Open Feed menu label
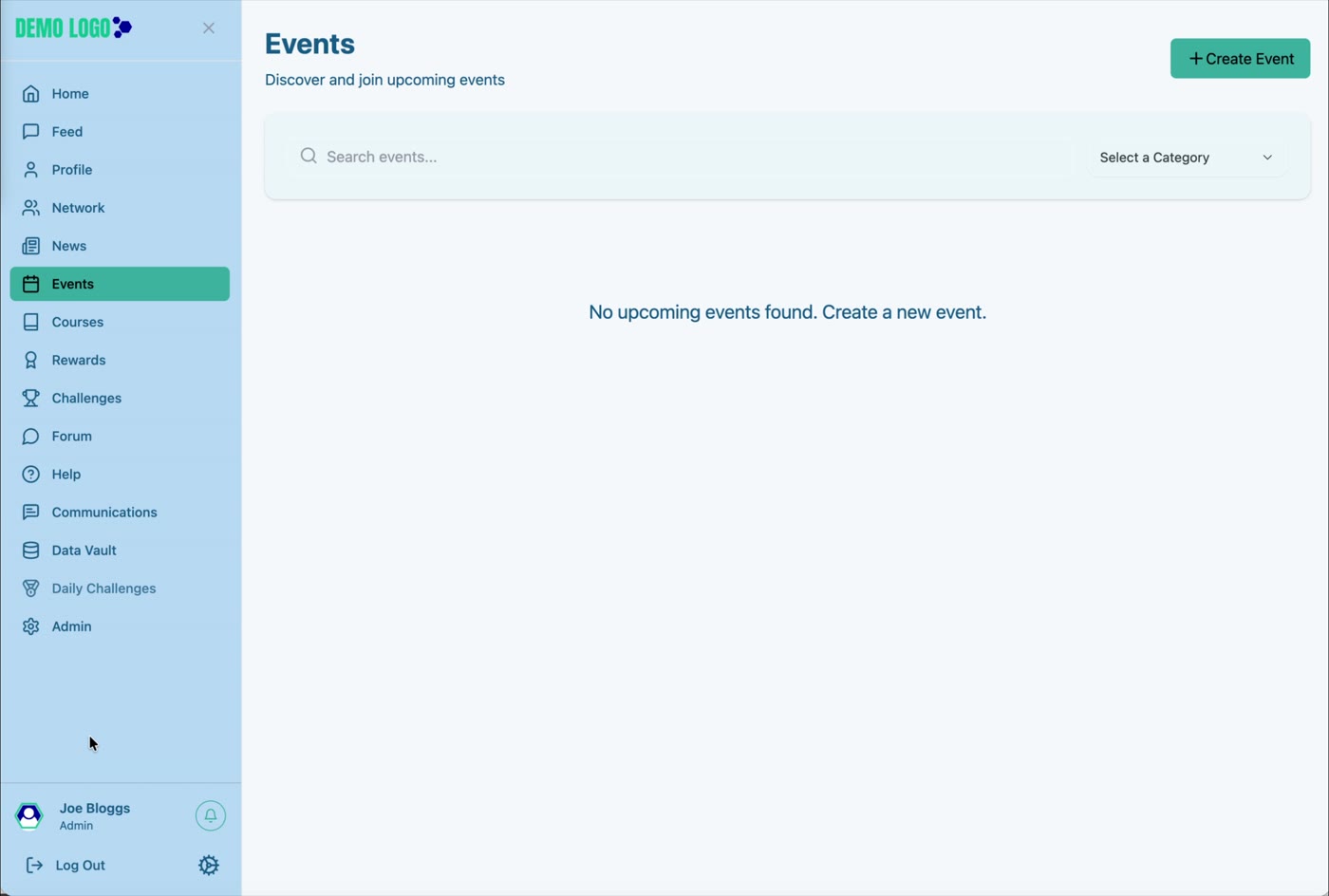Viewport: 1329px width, 896px height. click(67, 132)
